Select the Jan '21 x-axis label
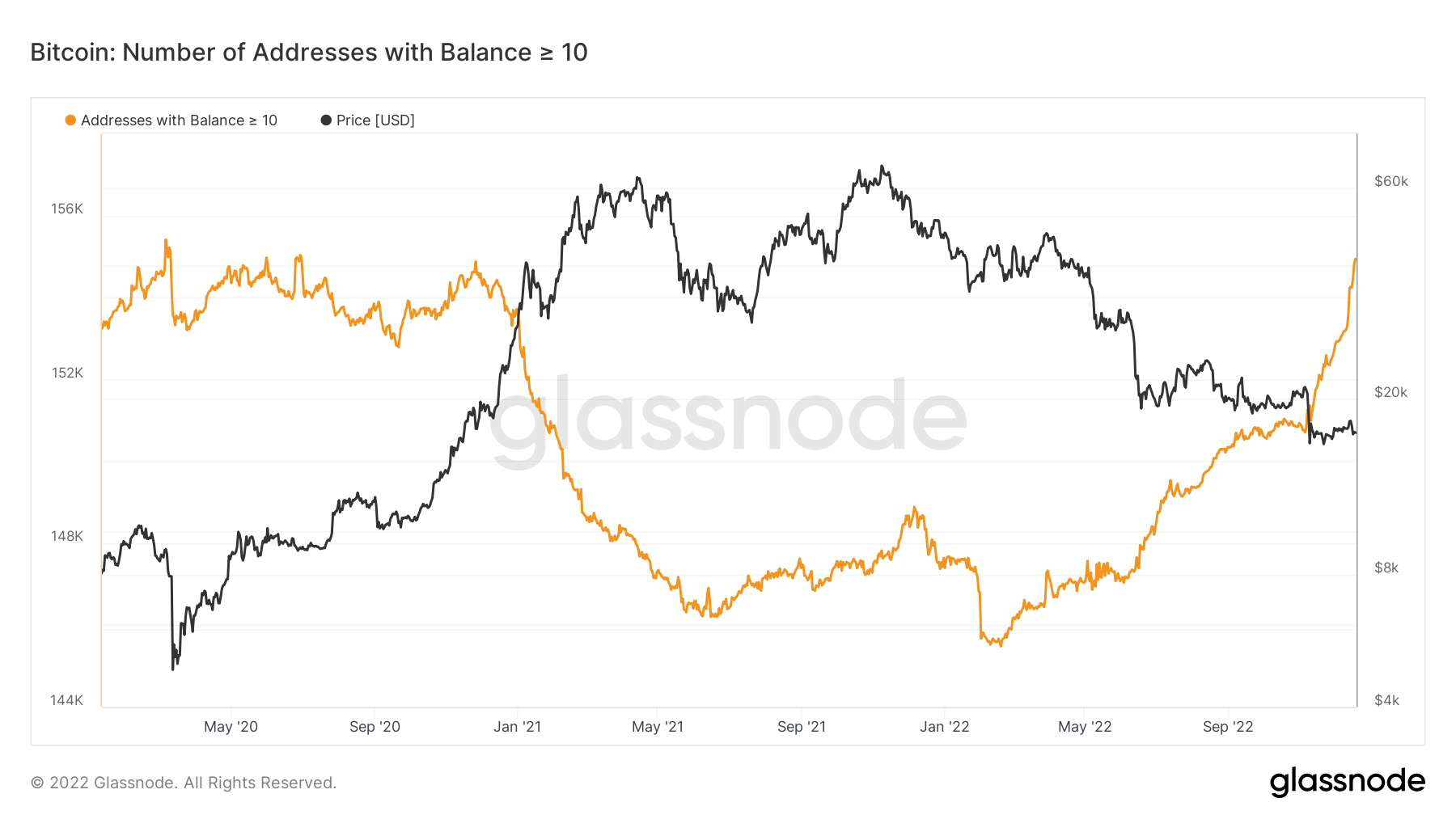 pos(517,727)
